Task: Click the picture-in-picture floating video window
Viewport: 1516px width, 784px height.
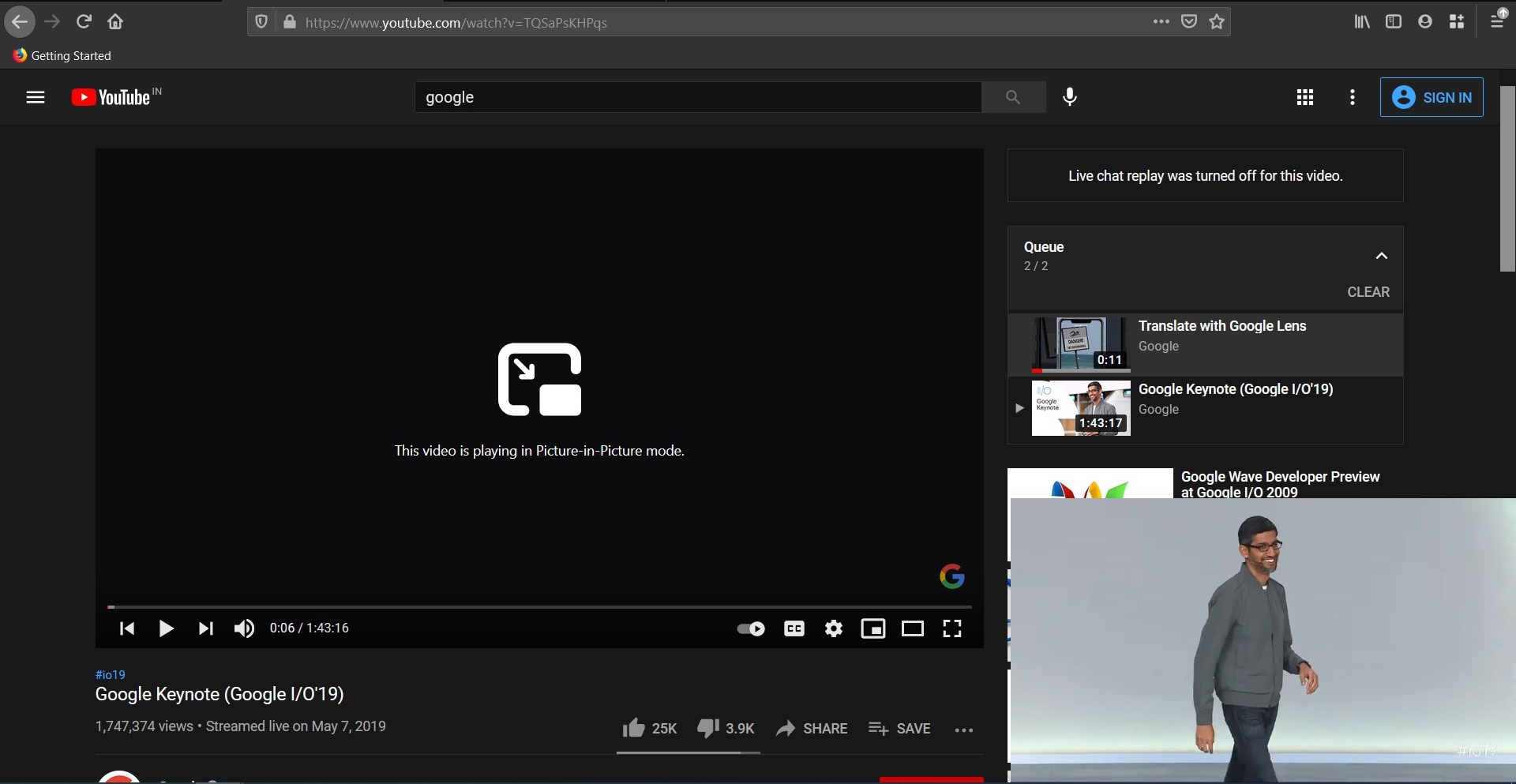Action: [x=1263, y=640]
